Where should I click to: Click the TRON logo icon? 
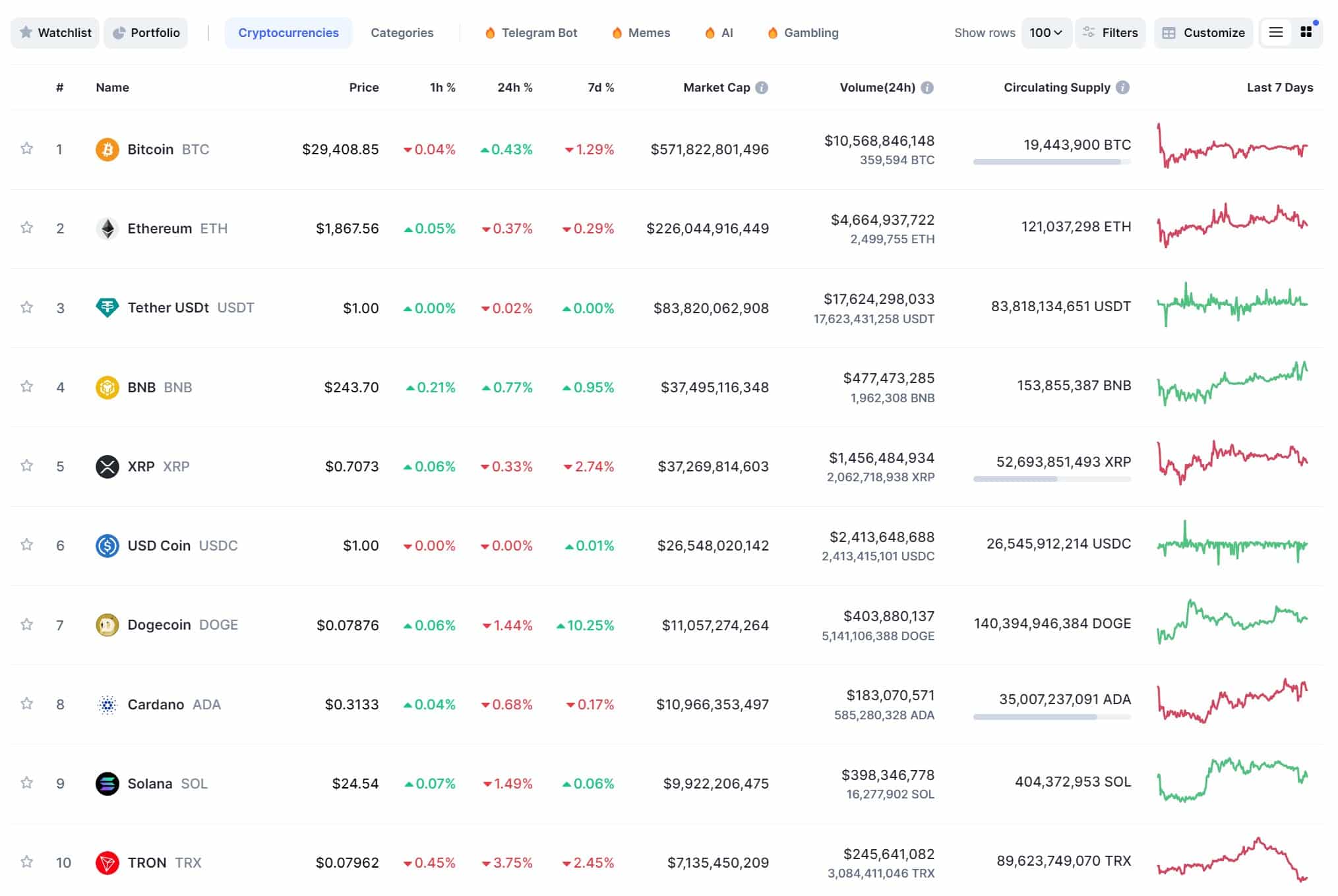107,863
